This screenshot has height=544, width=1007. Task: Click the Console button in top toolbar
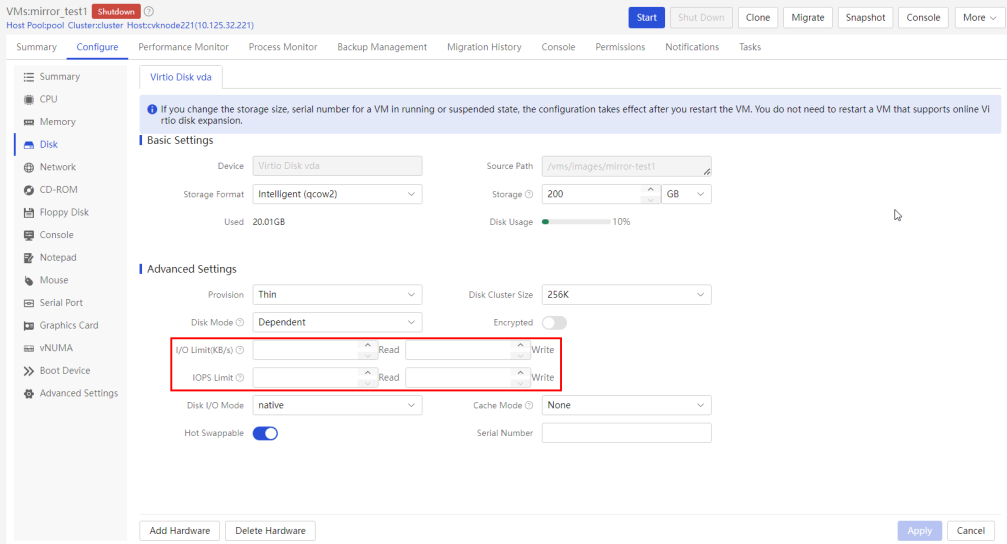click(x=924, y=17)
